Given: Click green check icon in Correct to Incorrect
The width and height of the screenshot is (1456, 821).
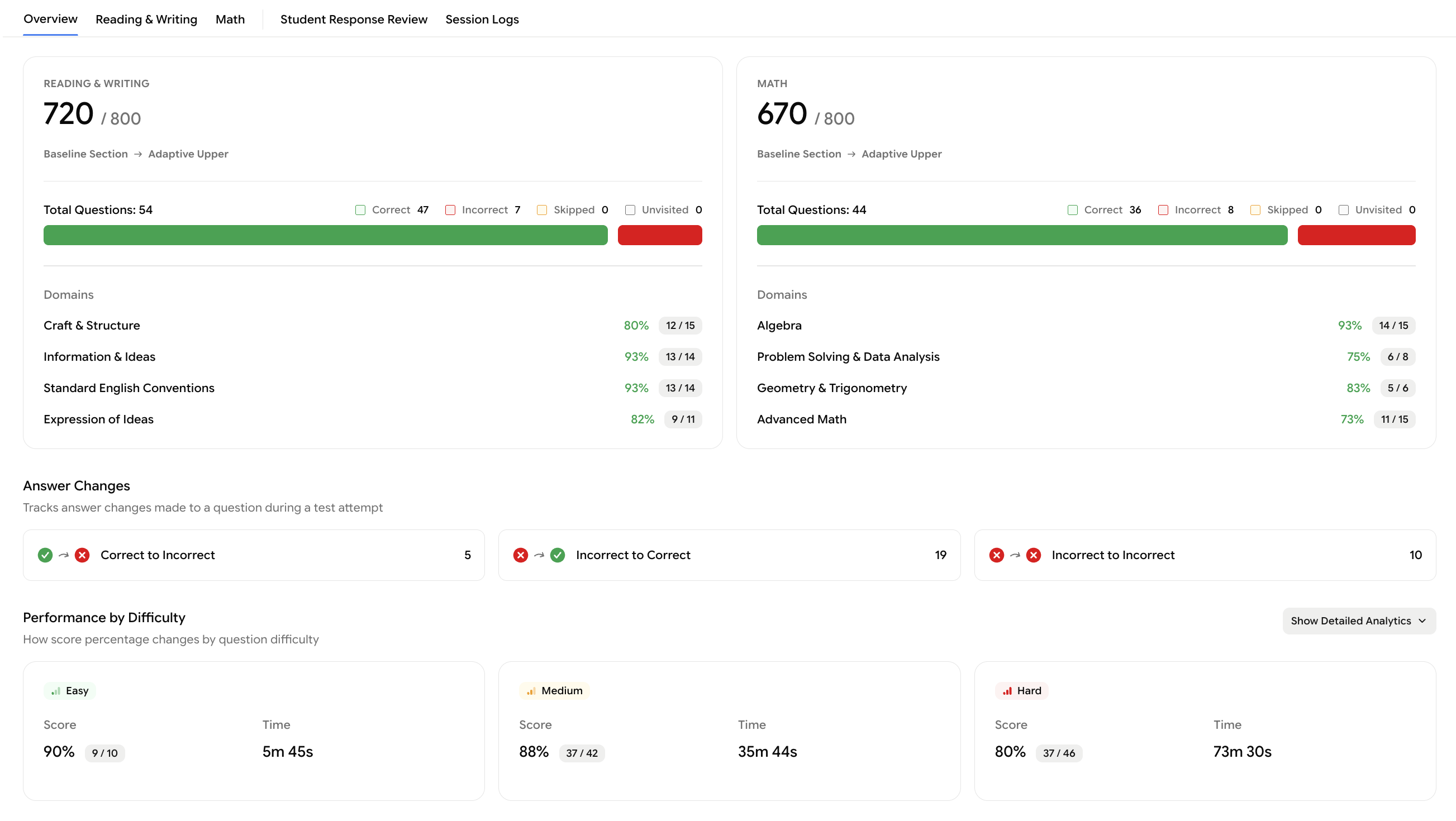Looking at the screenshot, I should point(45,556).
